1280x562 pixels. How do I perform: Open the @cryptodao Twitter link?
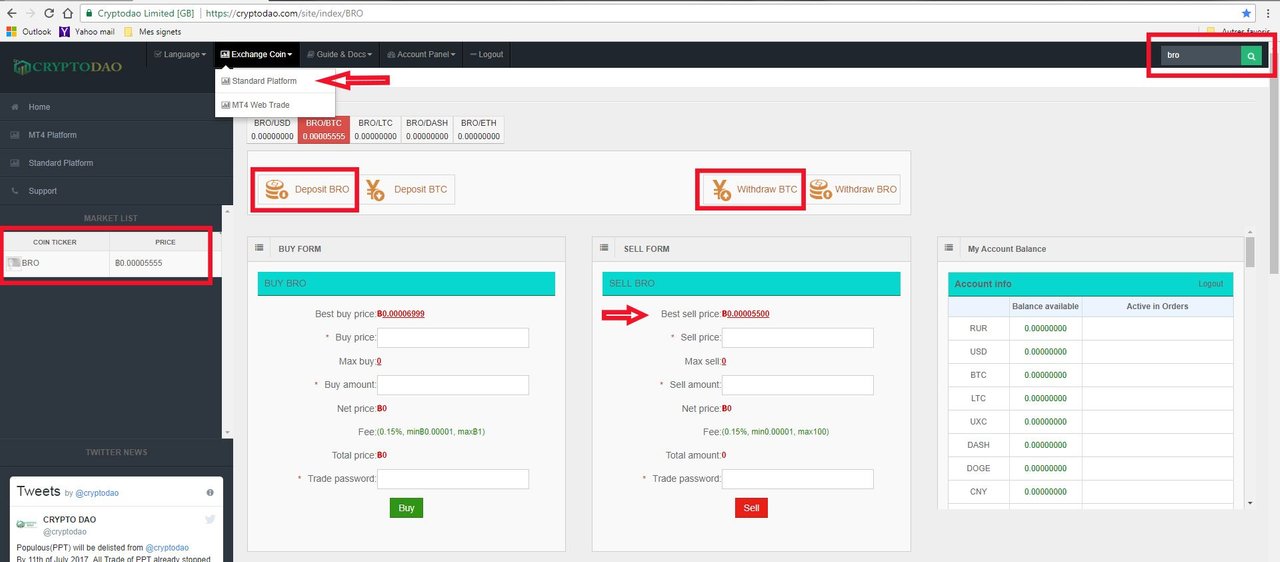[x=98, y=493]
